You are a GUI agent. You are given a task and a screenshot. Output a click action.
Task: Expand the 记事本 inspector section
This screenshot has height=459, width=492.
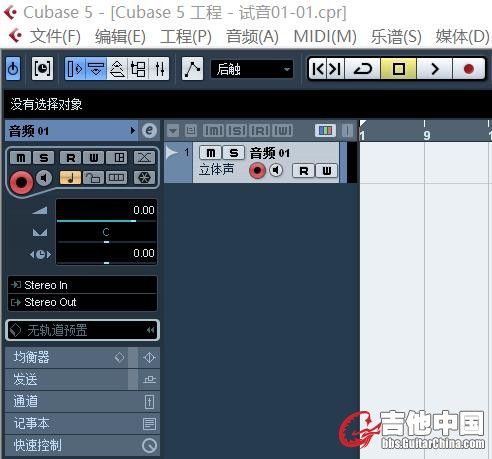pos(82,424)
